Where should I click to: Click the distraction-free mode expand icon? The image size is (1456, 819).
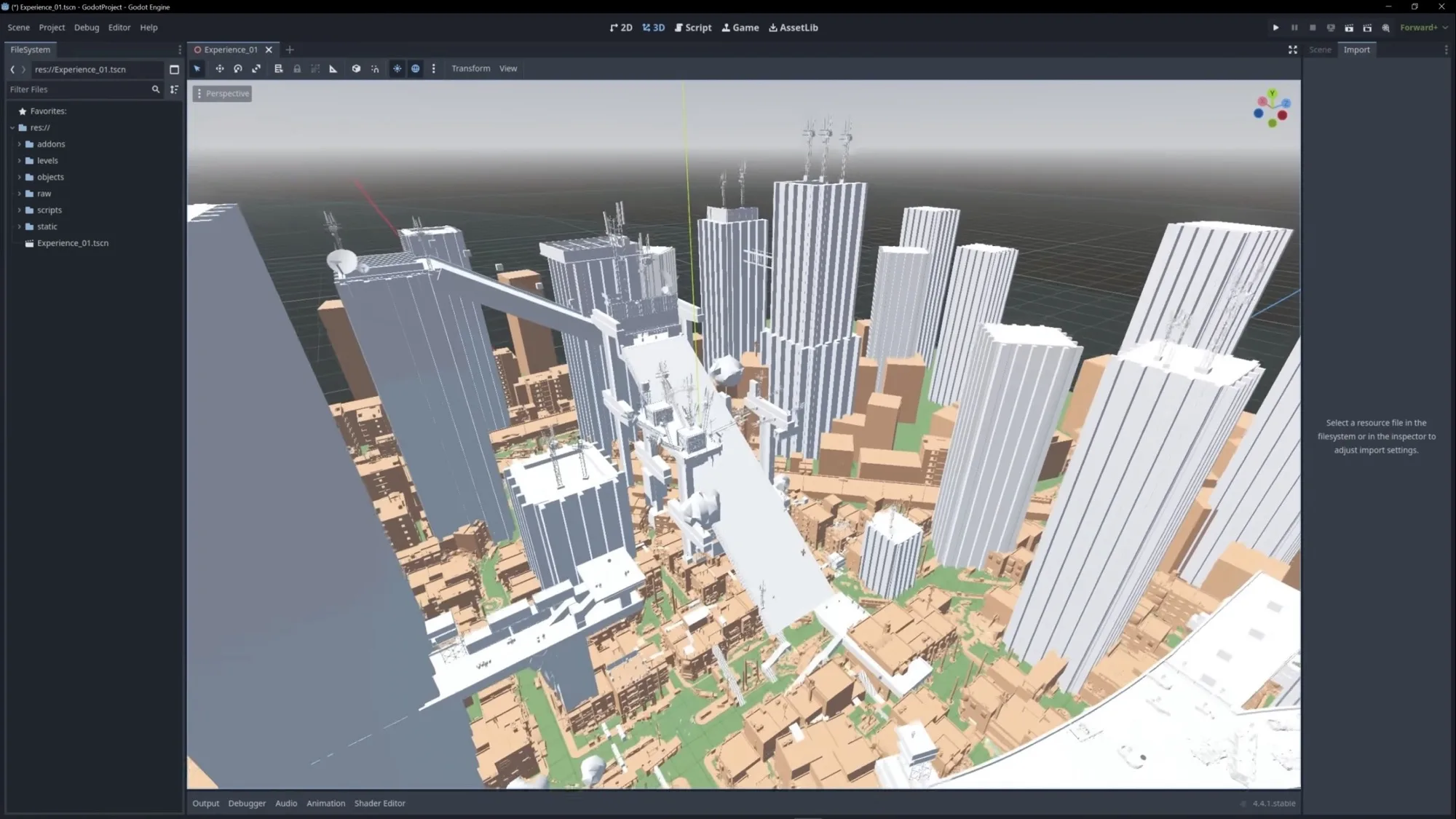point(1293,50)
